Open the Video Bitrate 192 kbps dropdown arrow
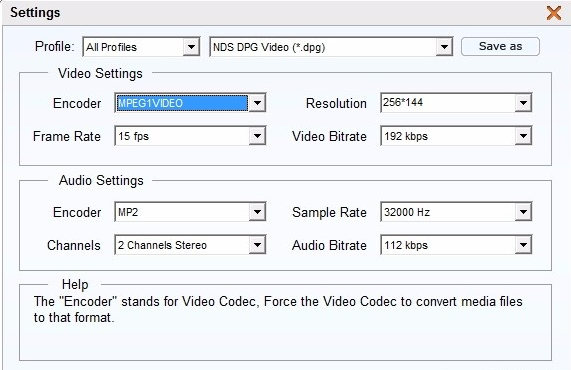Viewport: 571px width, 370px height. click(x=523, y=136)
